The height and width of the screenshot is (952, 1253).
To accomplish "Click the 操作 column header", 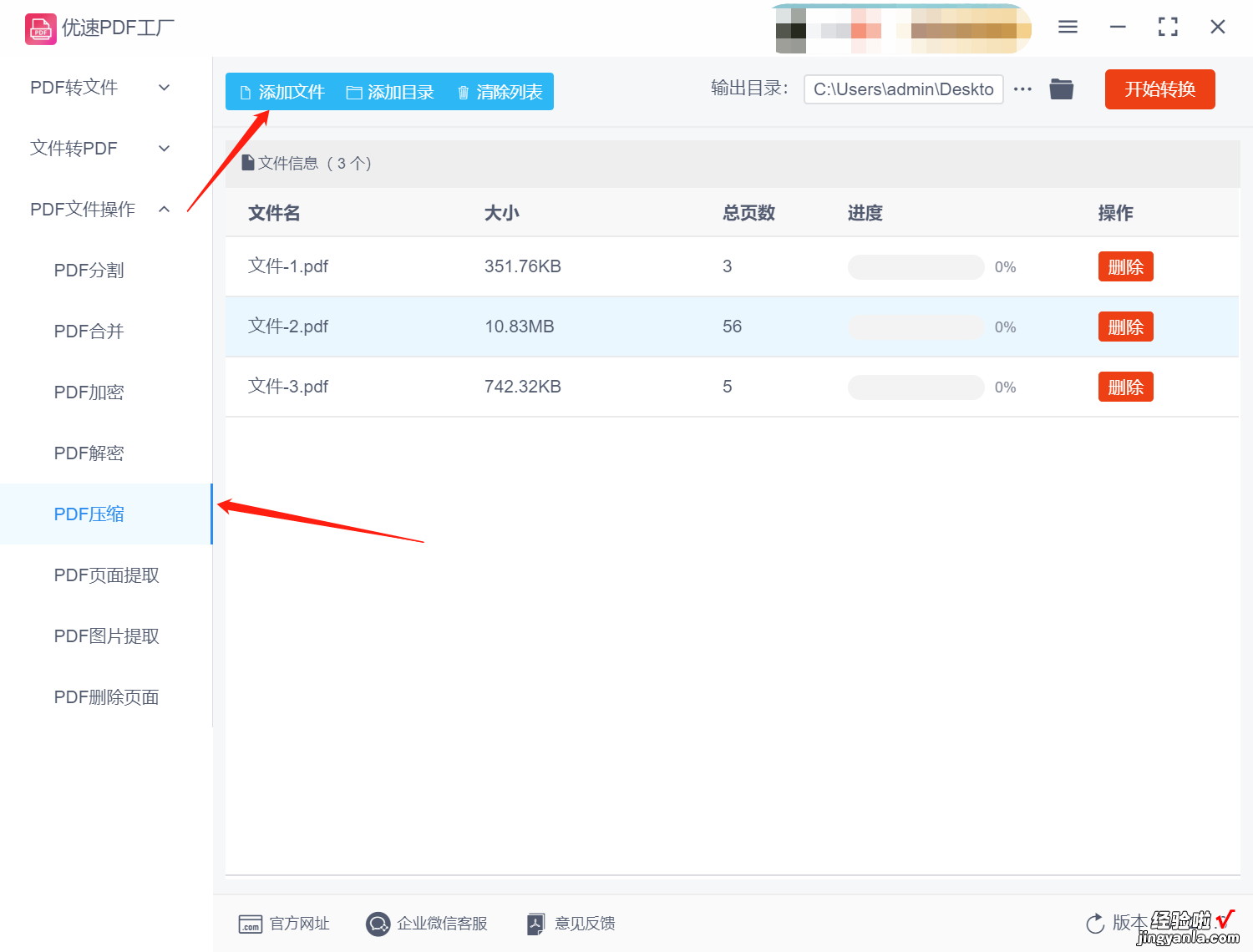I will click(x=1116, y=213).
